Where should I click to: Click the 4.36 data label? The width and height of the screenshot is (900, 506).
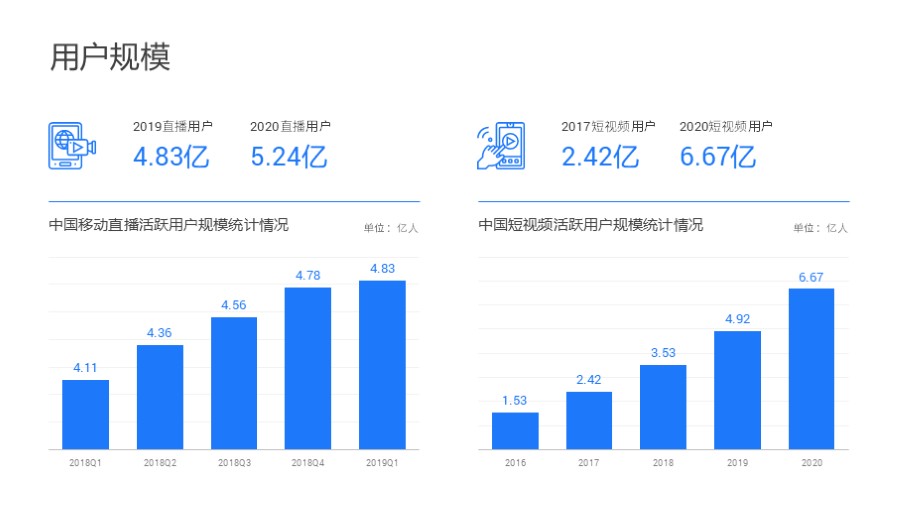point(159,333)
